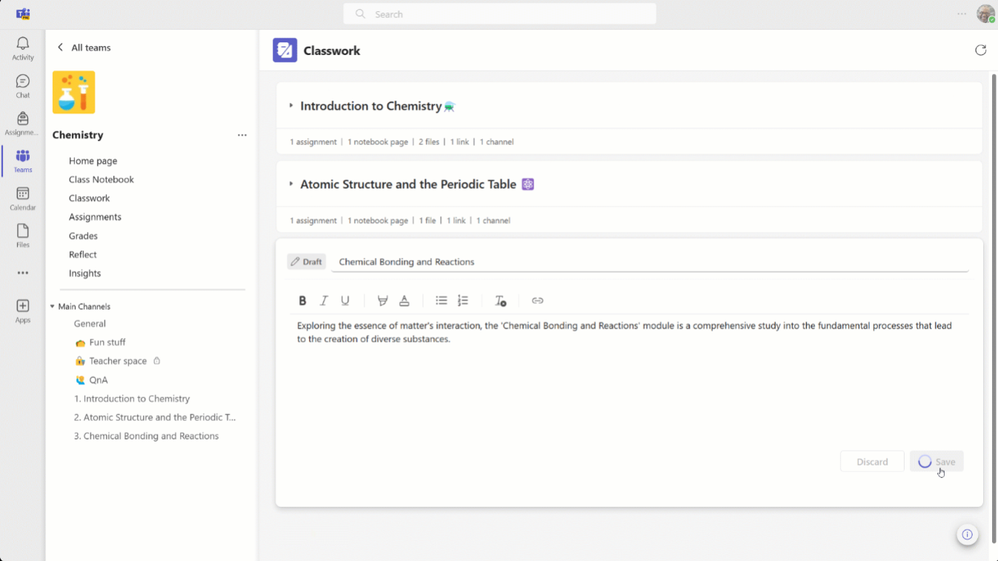Expand Atomic Structure and Periodic Table module
This screenshot has height=561, width=998.
click(291, 184)
